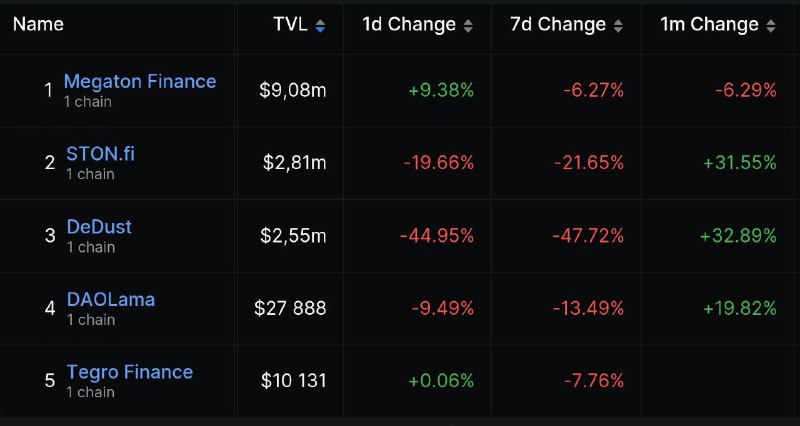Click the 7d Change header label

558,24
